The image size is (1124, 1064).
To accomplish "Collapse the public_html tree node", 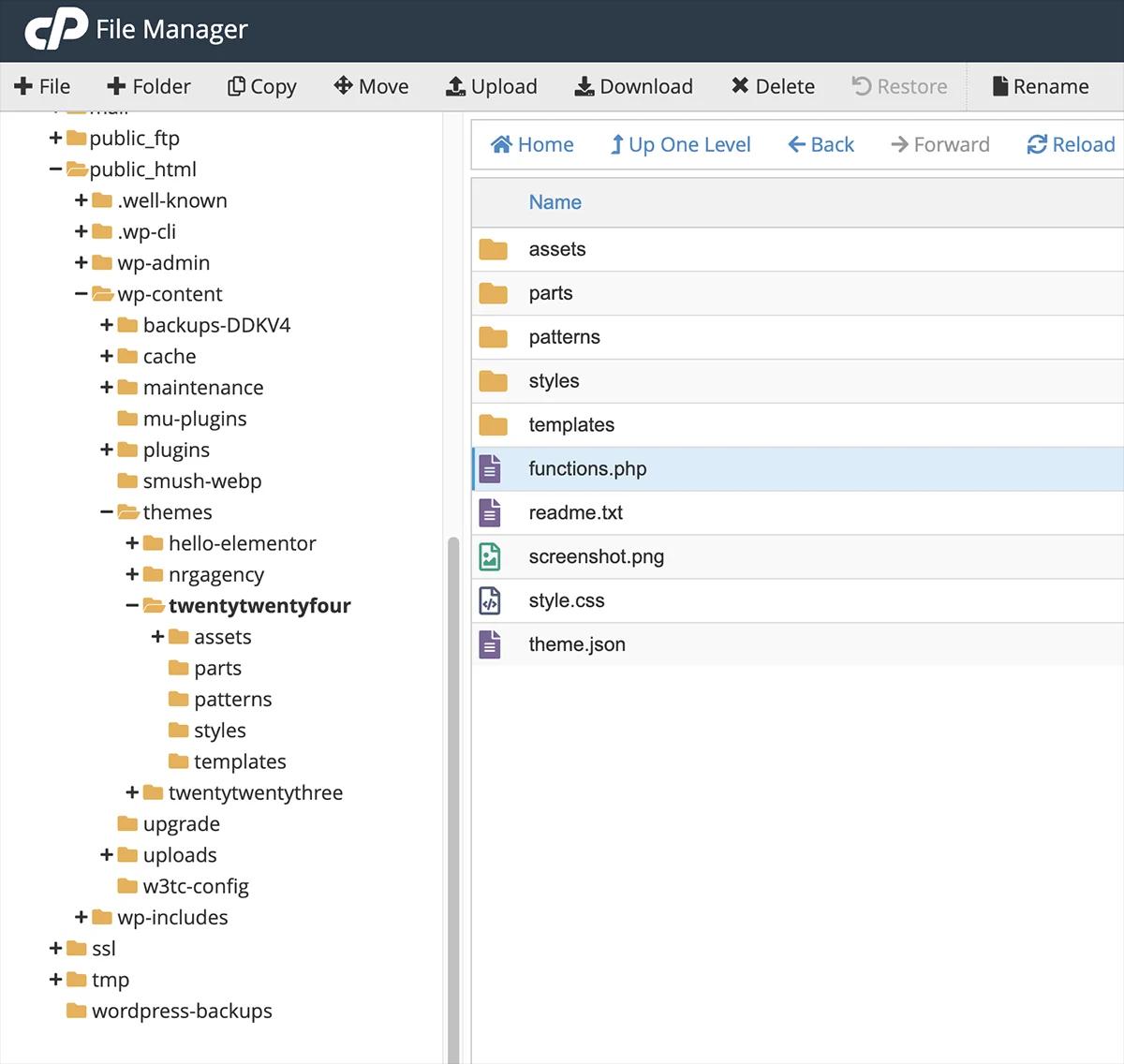I will (x=55, y=170).
